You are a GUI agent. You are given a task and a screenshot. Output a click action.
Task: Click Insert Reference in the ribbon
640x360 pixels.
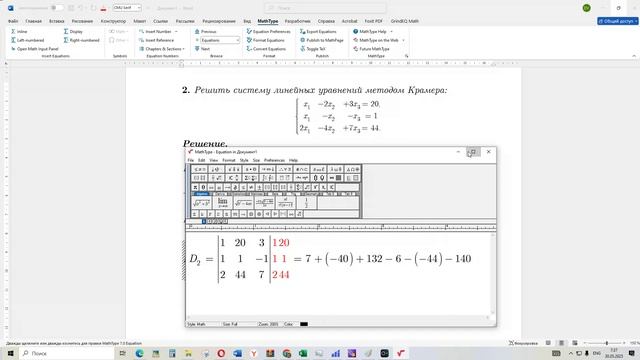pyautogui.click(x=156, y=40)
